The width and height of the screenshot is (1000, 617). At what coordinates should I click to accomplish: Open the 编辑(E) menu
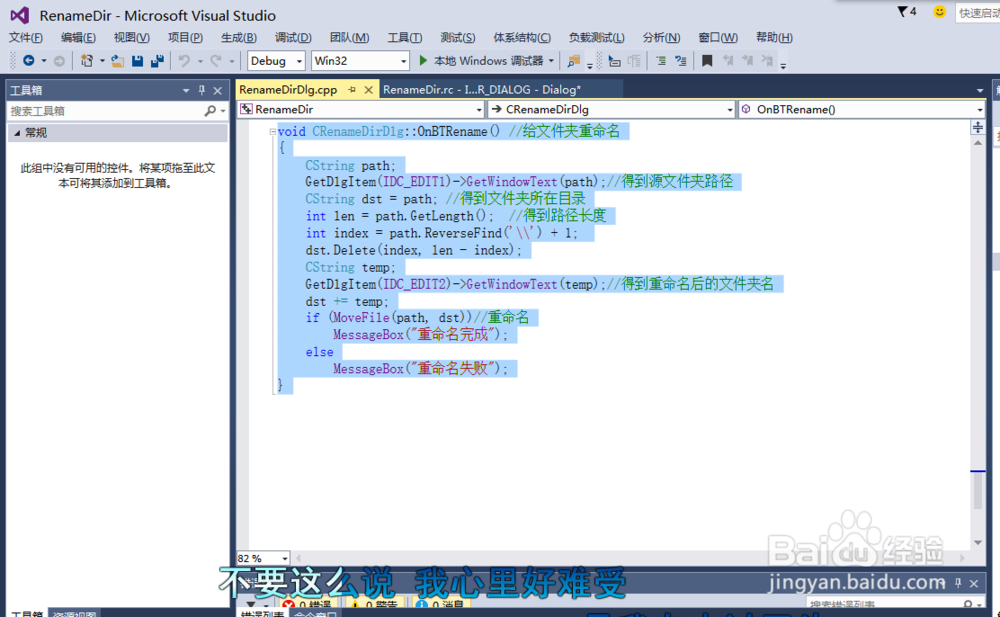coord(78,38)
